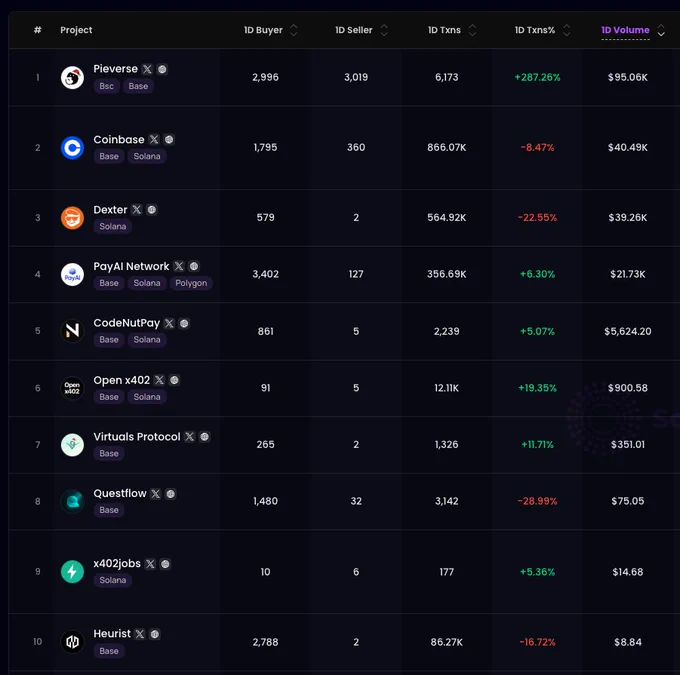Sort by 1D Buyer column arrows
The image size is (680, 675).
(294, 30)
